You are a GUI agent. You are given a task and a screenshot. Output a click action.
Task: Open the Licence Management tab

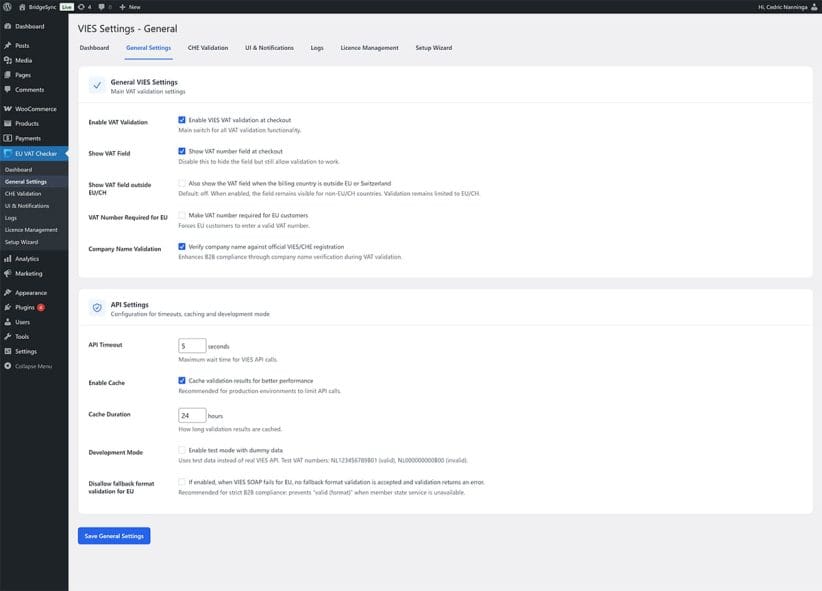point(369,47)
